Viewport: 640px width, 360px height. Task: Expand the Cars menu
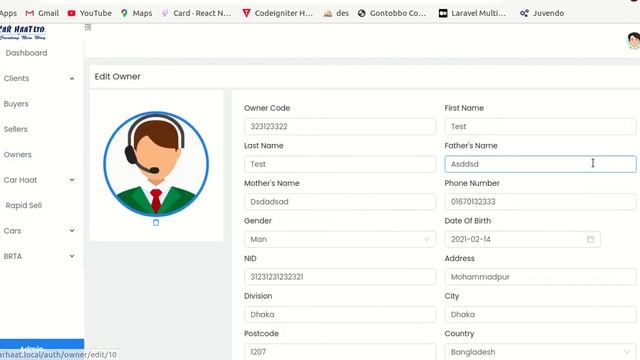[39, 231]
